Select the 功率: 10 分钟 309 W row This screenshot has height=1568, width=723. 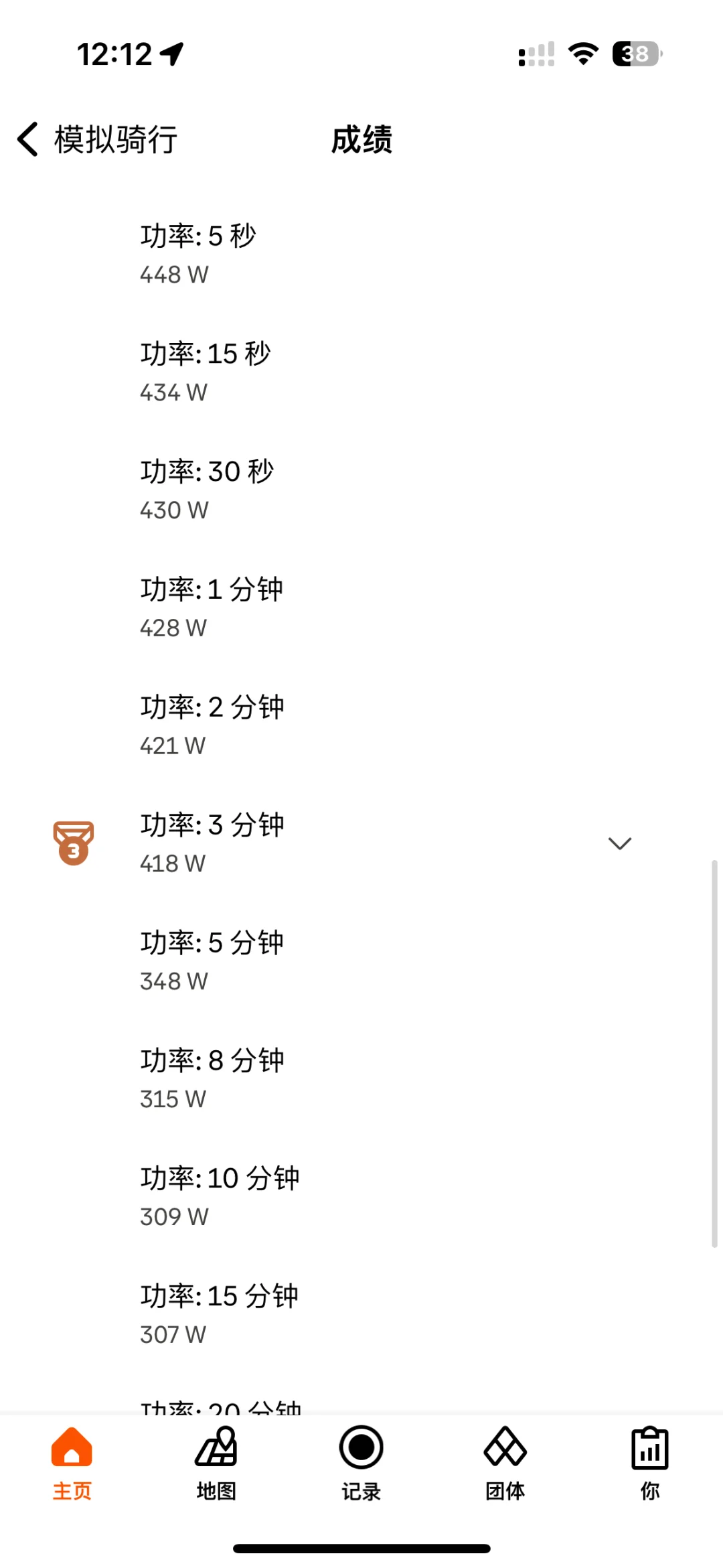[x=361, y=1197]
